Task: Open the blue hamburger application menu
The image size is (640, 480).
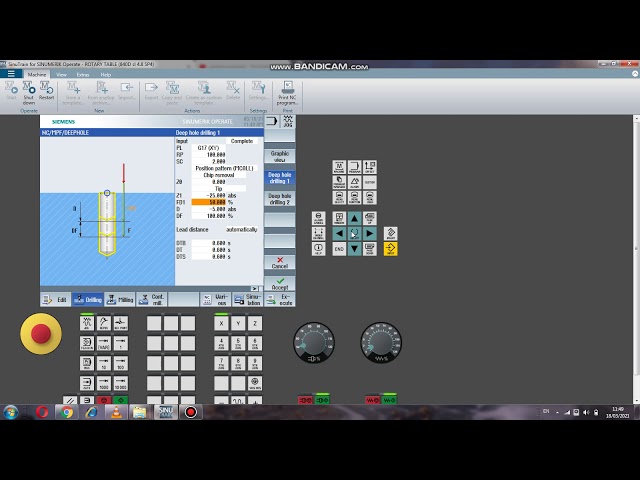Action: (11, 74)
